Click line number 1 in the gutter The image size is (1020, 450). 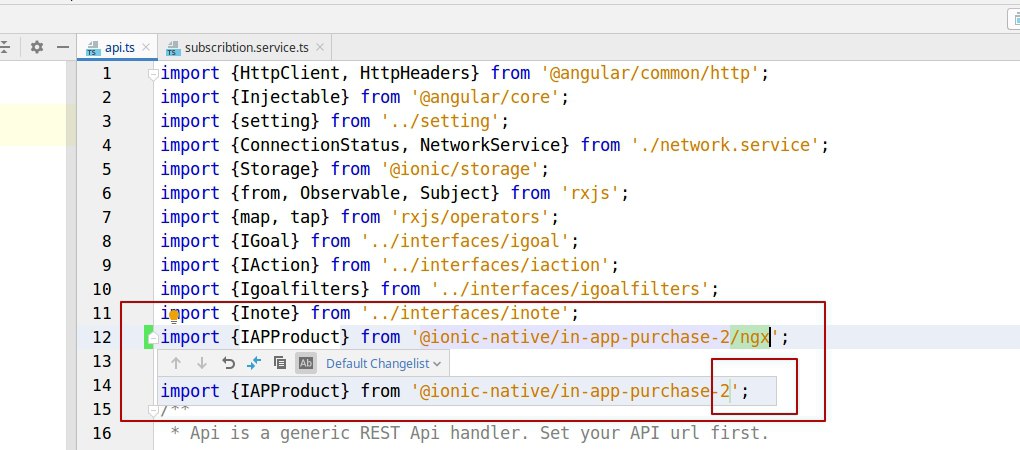[107, 73]
